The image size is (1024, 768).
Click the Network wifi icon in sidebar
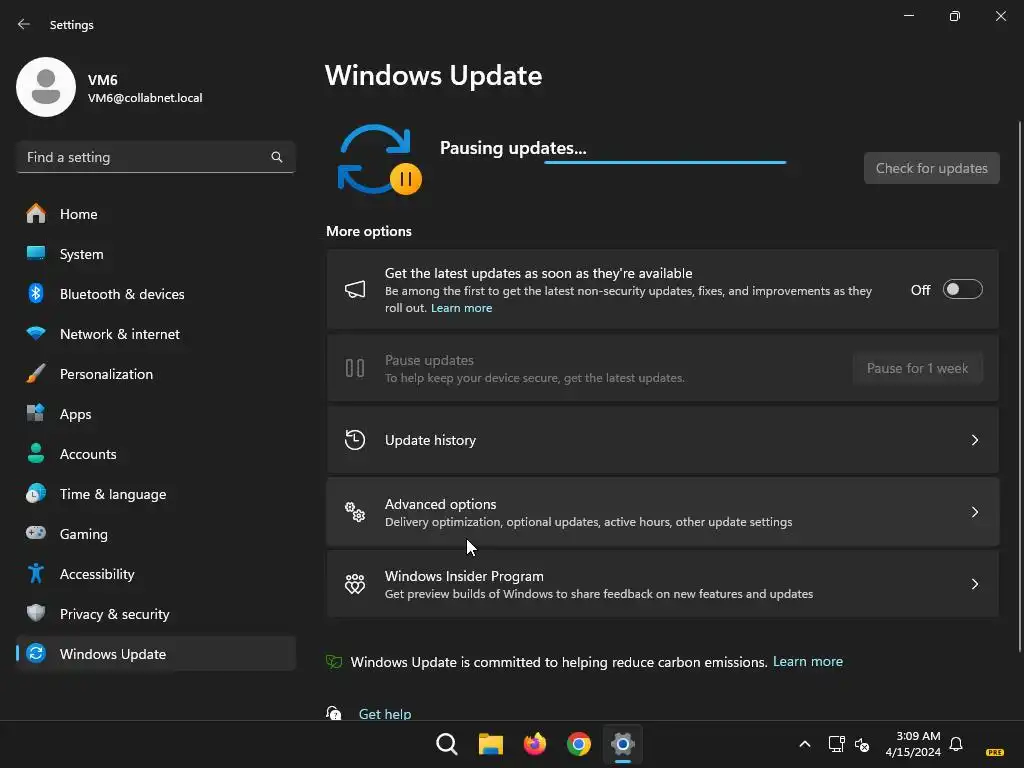pos(36,334)
